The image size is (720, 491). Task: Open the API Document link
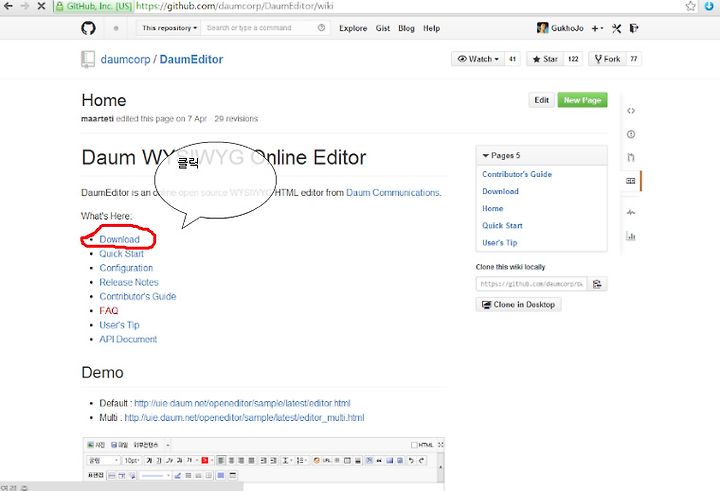tap(128, 339)
